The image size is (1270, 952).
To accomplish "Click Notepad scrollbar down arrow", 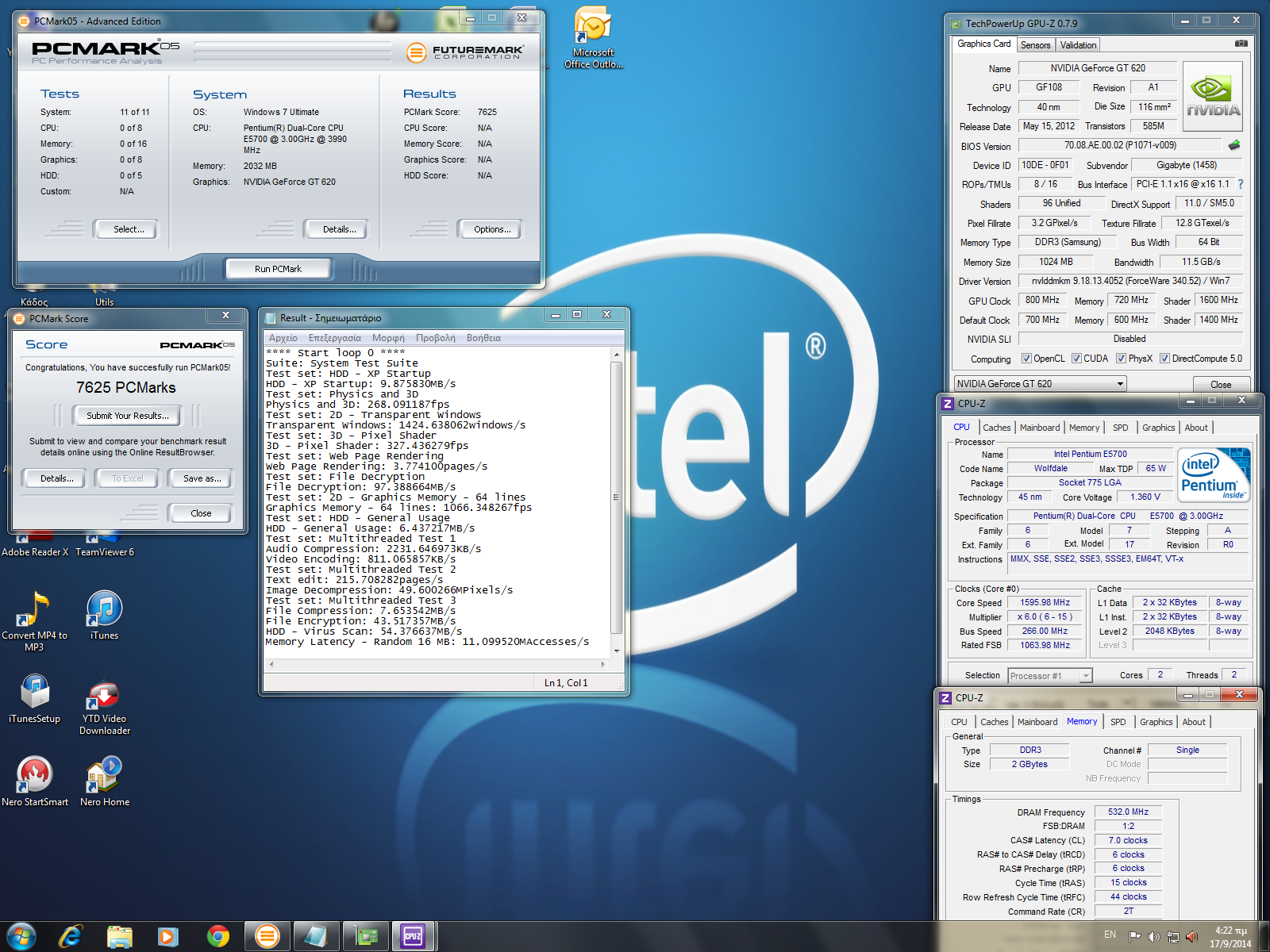I will coord(616,651).
